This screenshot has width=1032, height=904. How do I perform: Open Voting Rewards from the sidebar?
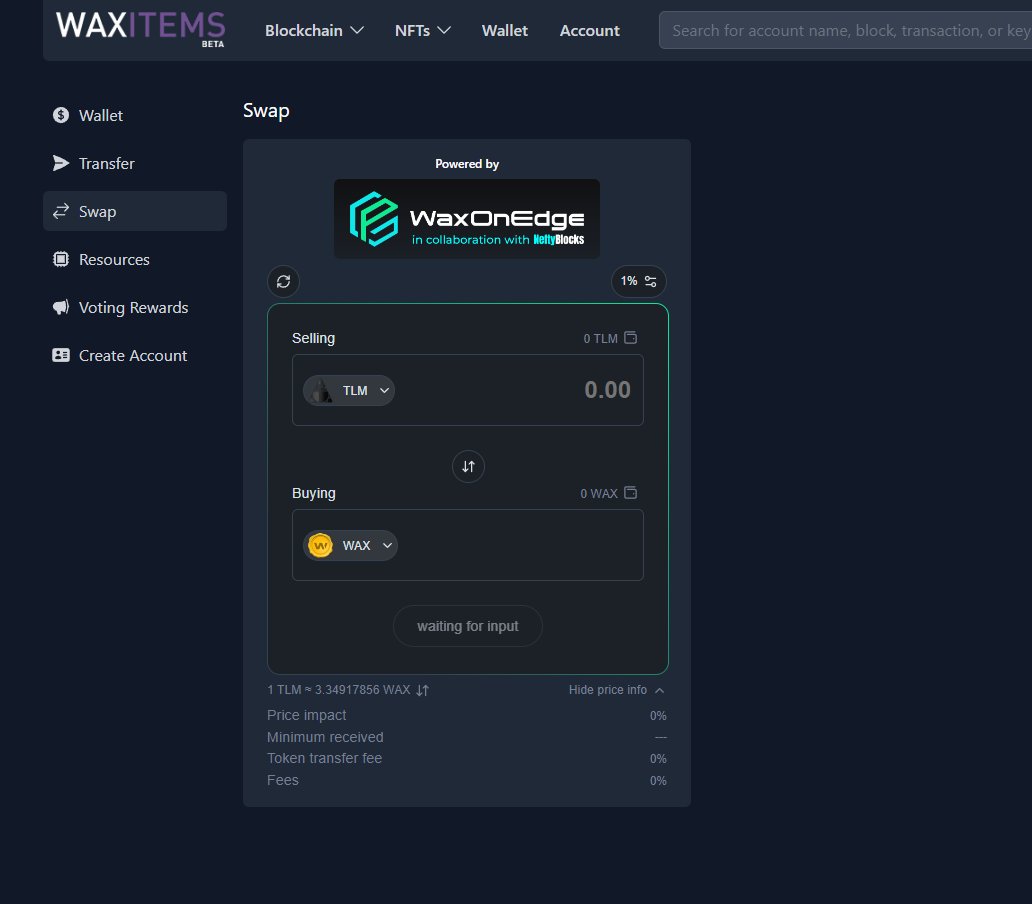135,307
